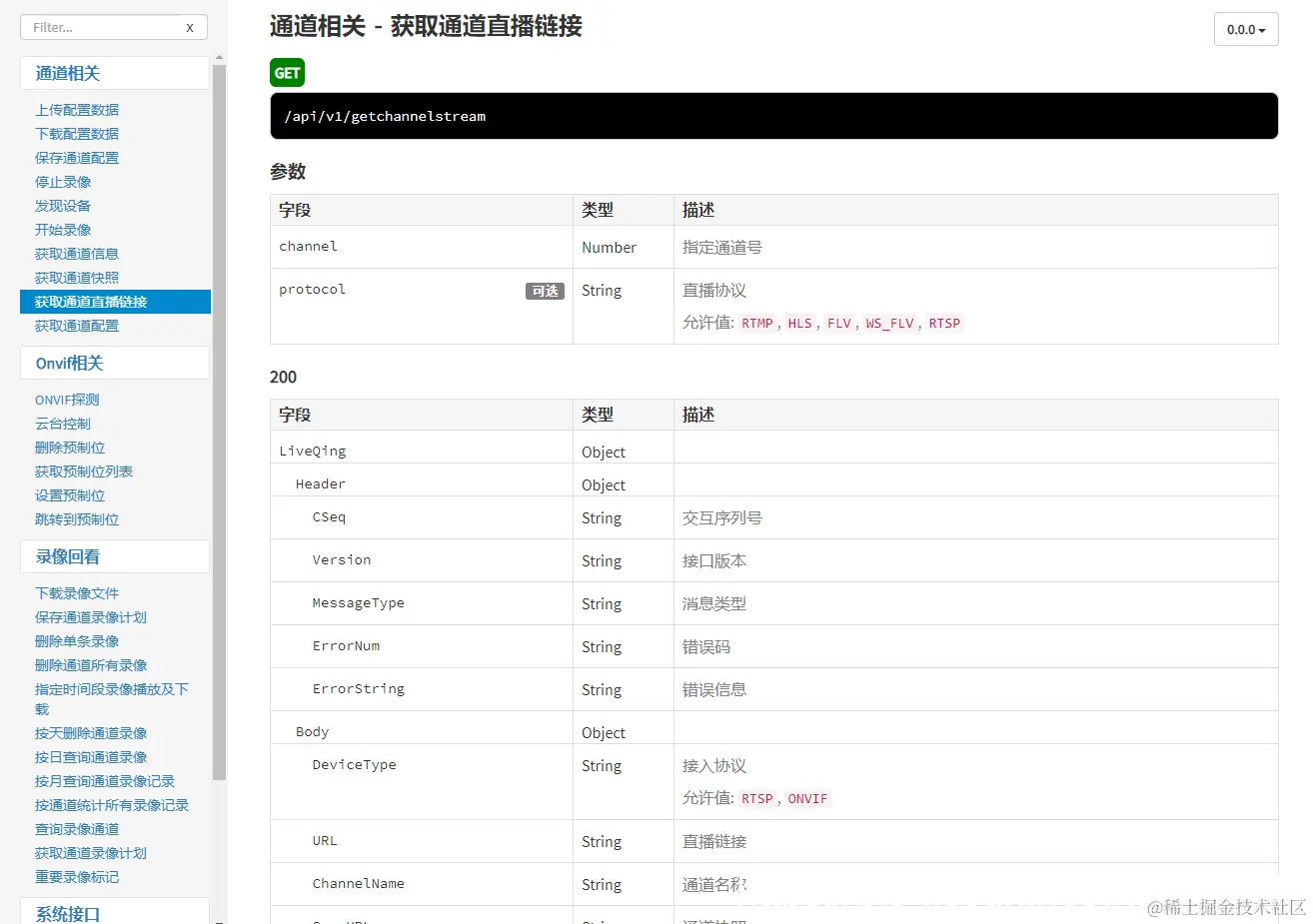Click the Version field name
Image resolution: width=1313 pixels, height=924 pixels.
click(x=341, y=560)
